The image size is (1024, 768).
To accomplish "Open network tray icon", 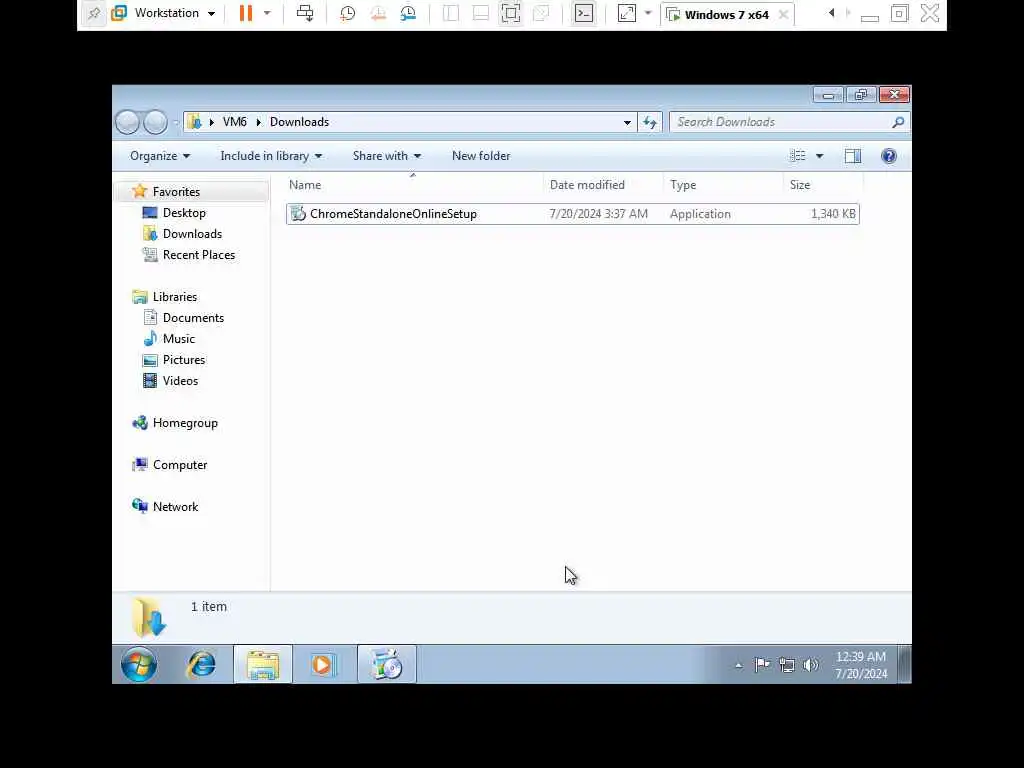I will [x=787, y=665].
